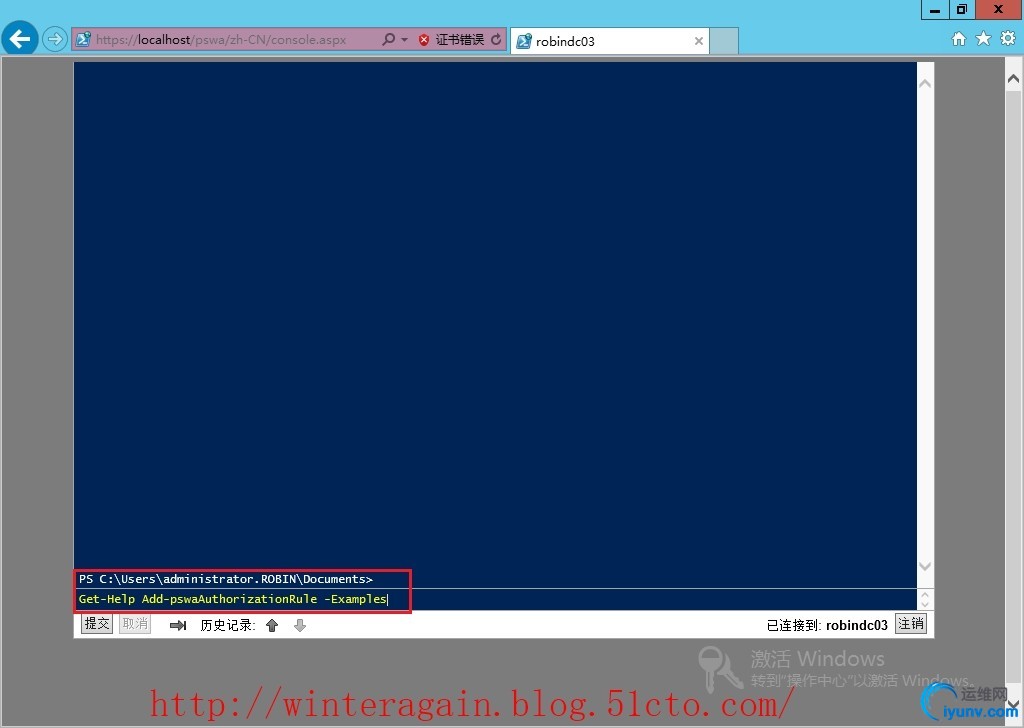The image size is (1024, 728).
Task: Go back with the browser back arrow
Action: point(20,39)
